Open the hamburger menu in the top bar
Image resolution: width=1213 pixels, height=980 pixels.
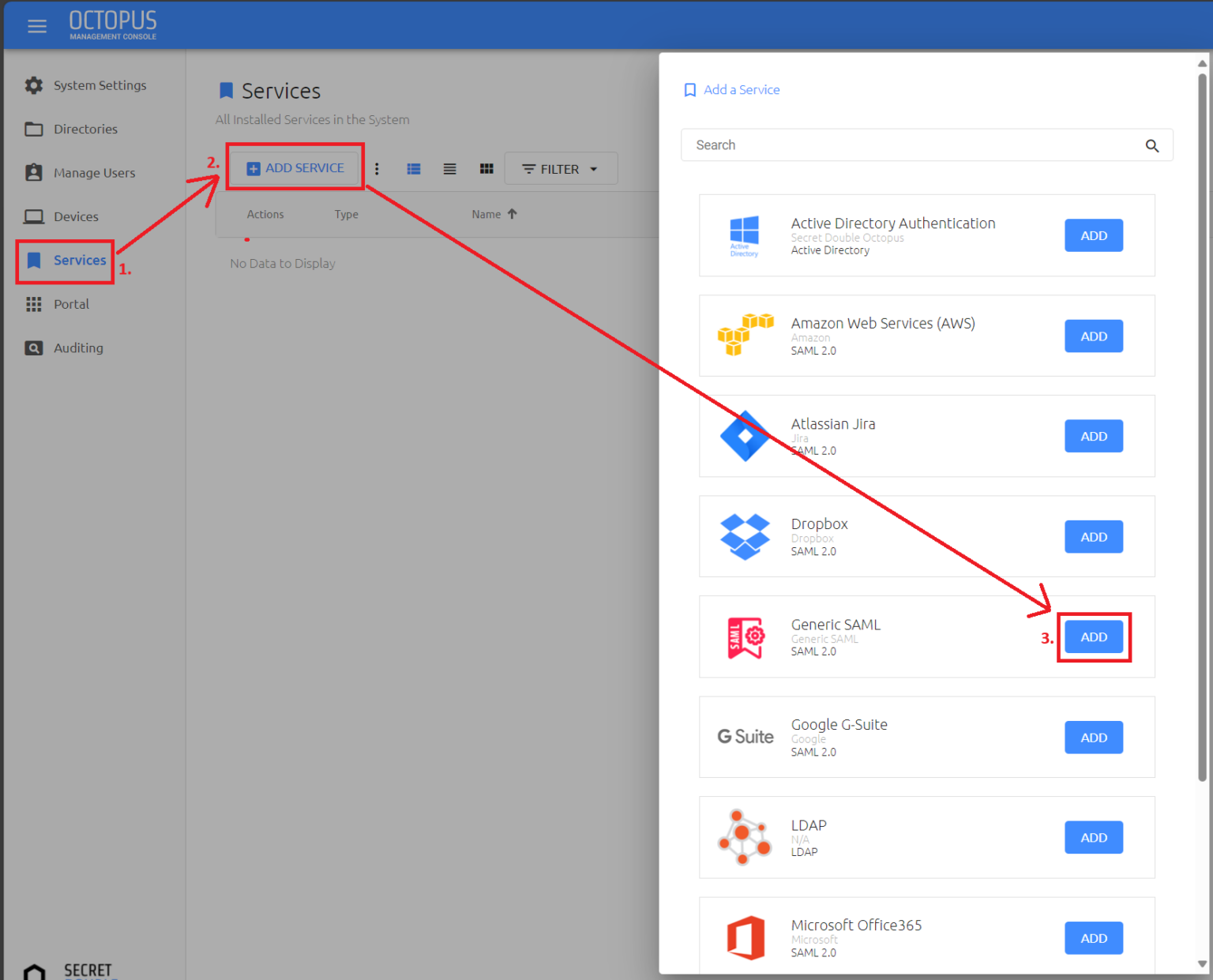[x=37, y=24]
